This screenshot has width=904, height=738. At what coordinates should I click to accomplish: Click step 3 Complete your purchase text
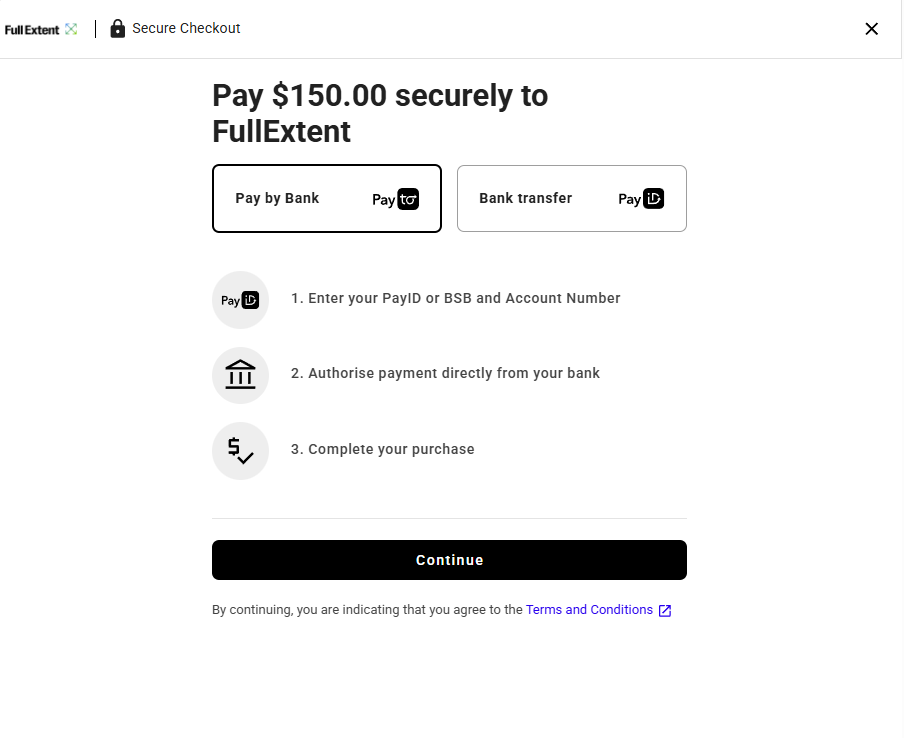click(x=382, y=449)
